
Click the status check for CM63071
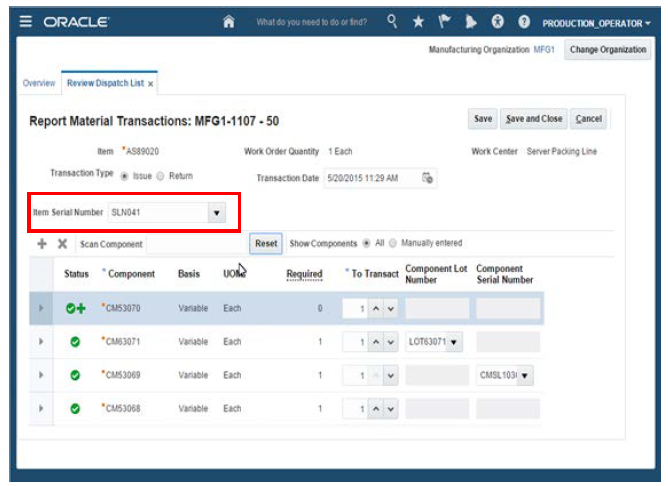tap(75, 342)
